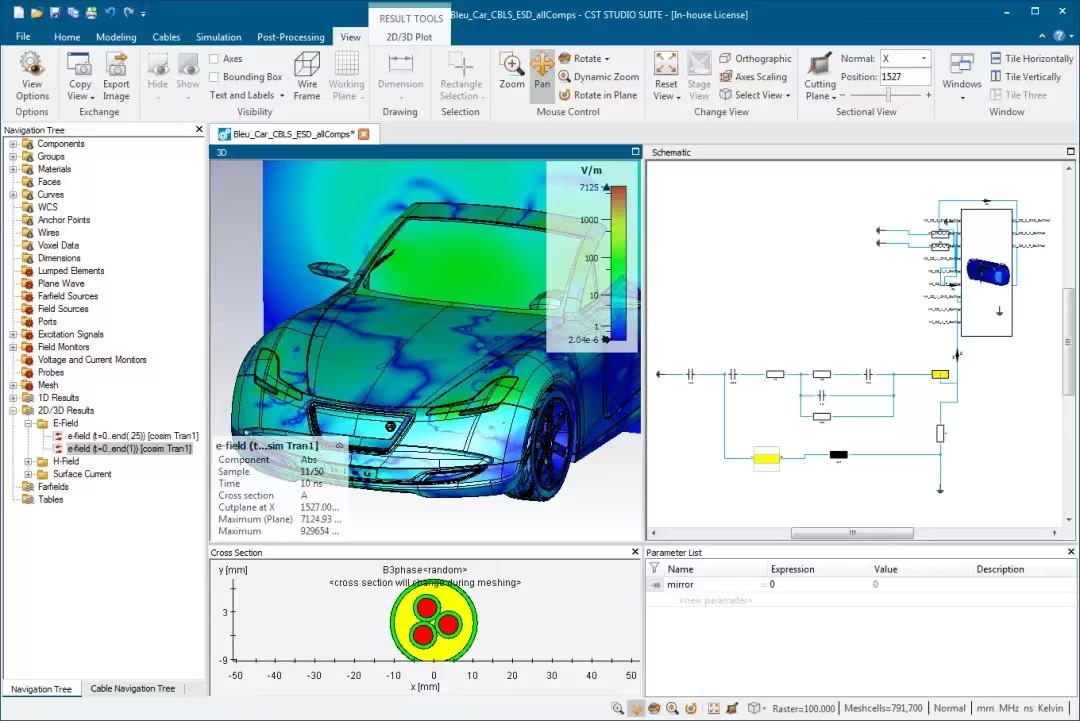1080x721 pixels.
Task: Set sectional view Position value to 1527
Action: [903, 76]
